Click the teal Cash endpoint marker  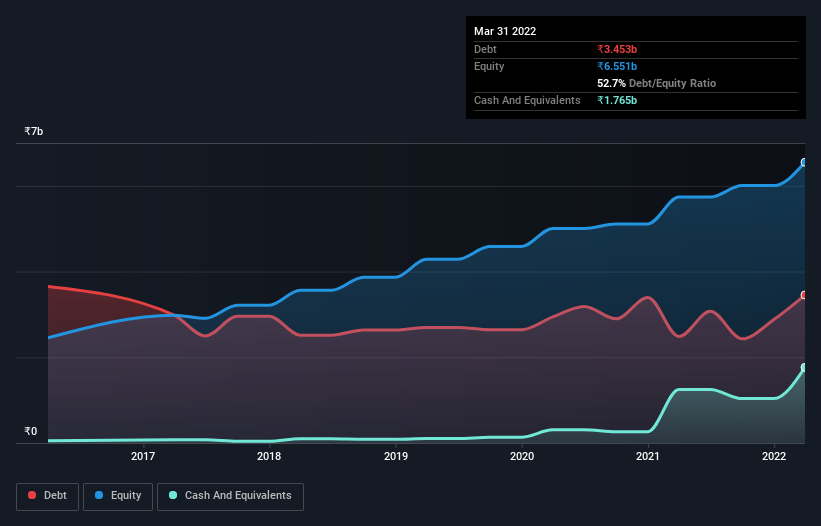tap(804, 368)
